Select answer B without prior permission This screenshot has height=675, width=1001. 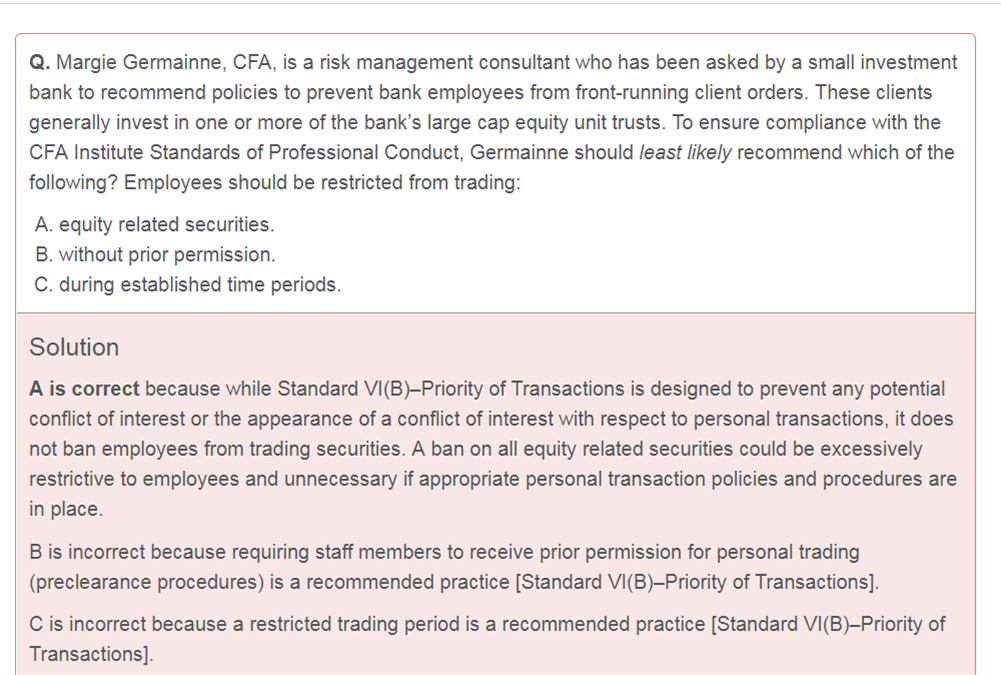(x=155, y=255)
